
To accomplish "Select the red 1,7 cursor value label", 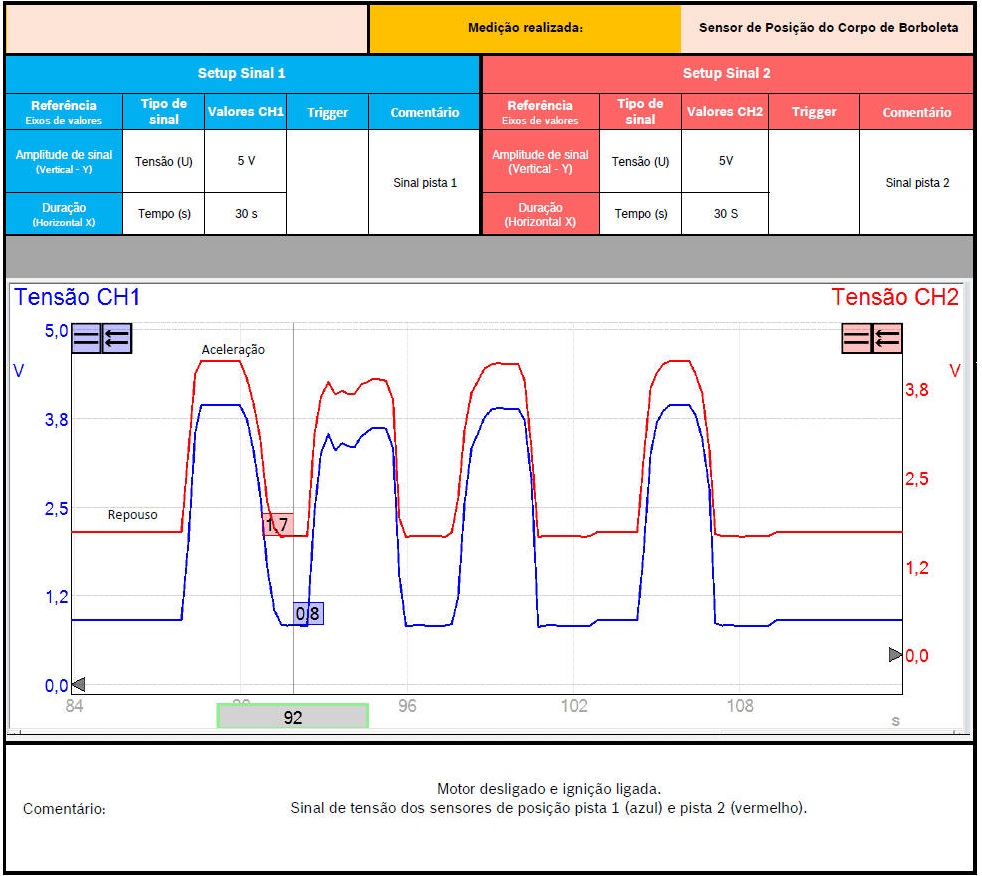I will (277, 525).
